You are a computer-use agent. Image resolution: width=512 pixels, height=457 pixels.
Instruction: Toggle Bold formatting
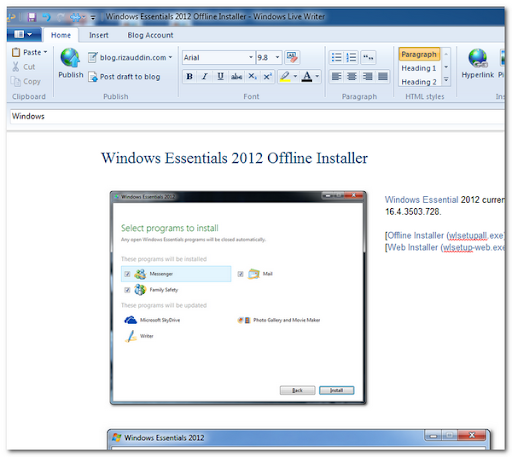(x=189, y=77)
